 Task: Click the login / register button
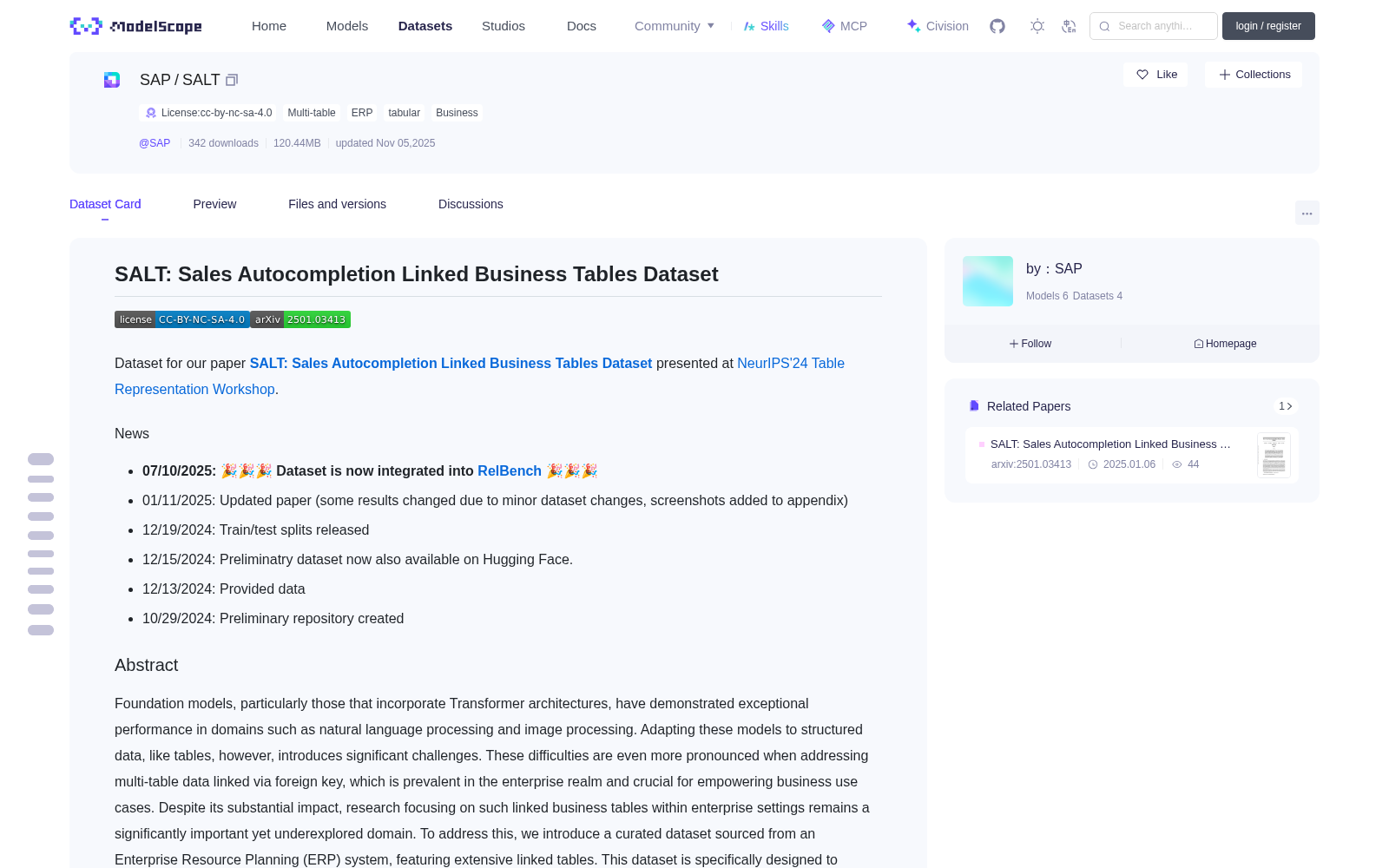(1268, 26)
